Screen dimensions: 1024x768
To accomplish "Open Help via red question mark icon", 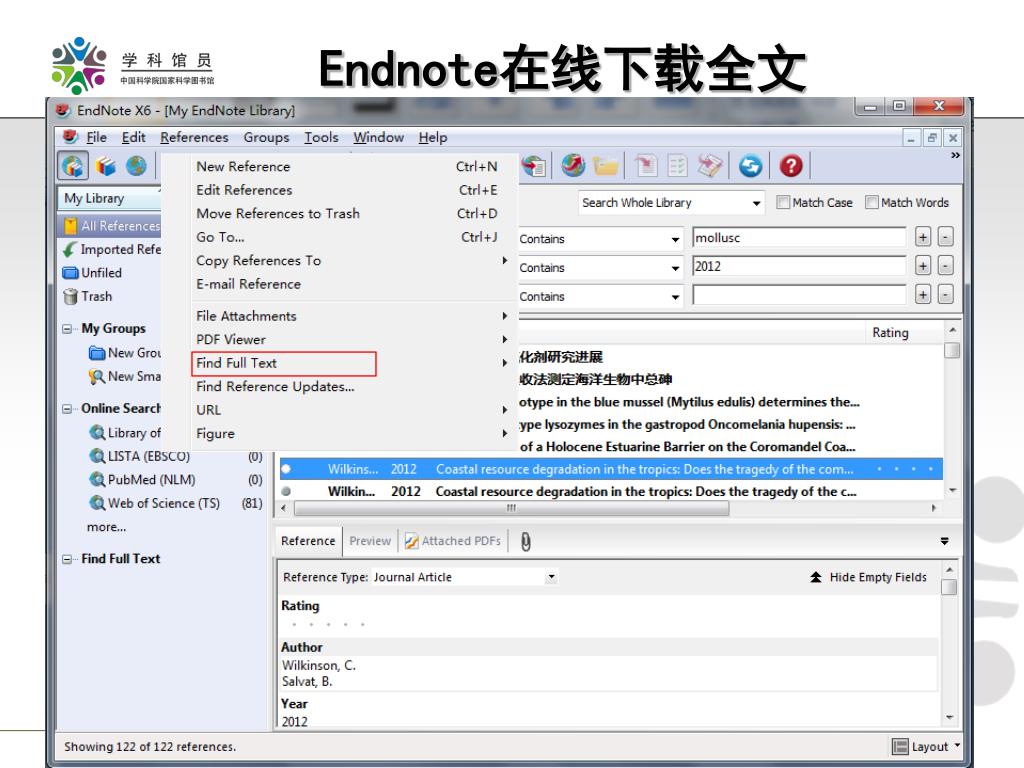I will pos(791,166).
